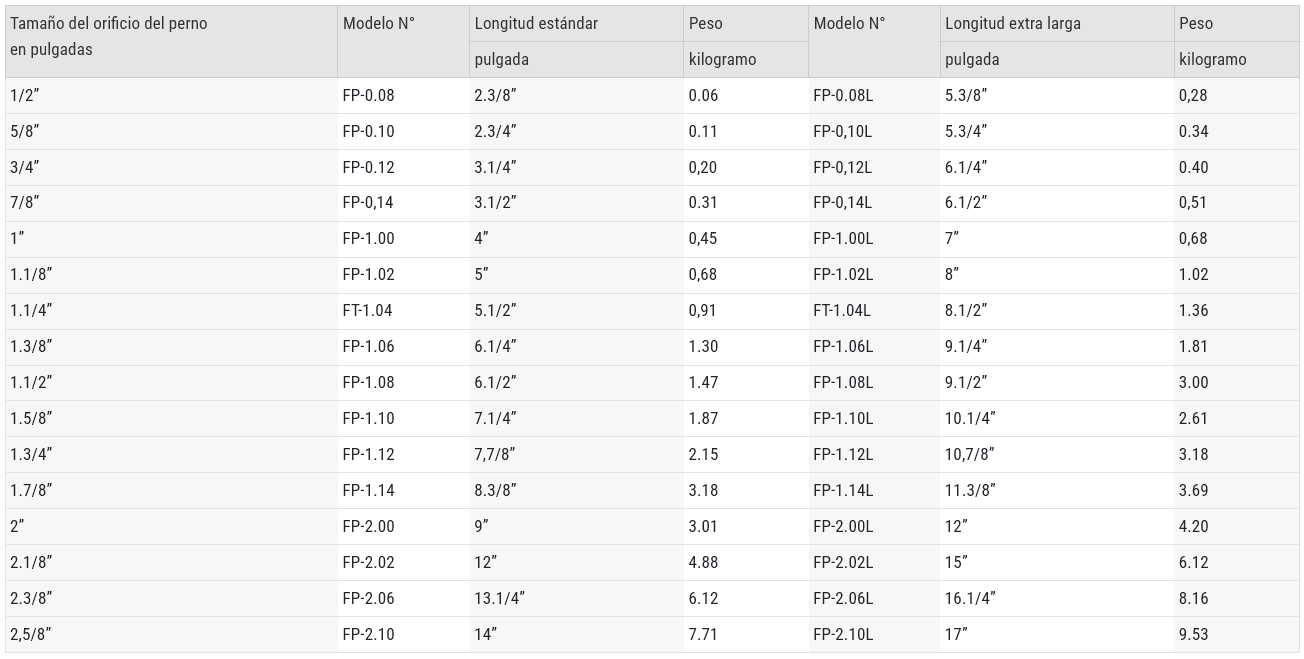Select the 7,7/8″ standard length cell
Screen dimensions: 1304x659
[x=576, y=454]
